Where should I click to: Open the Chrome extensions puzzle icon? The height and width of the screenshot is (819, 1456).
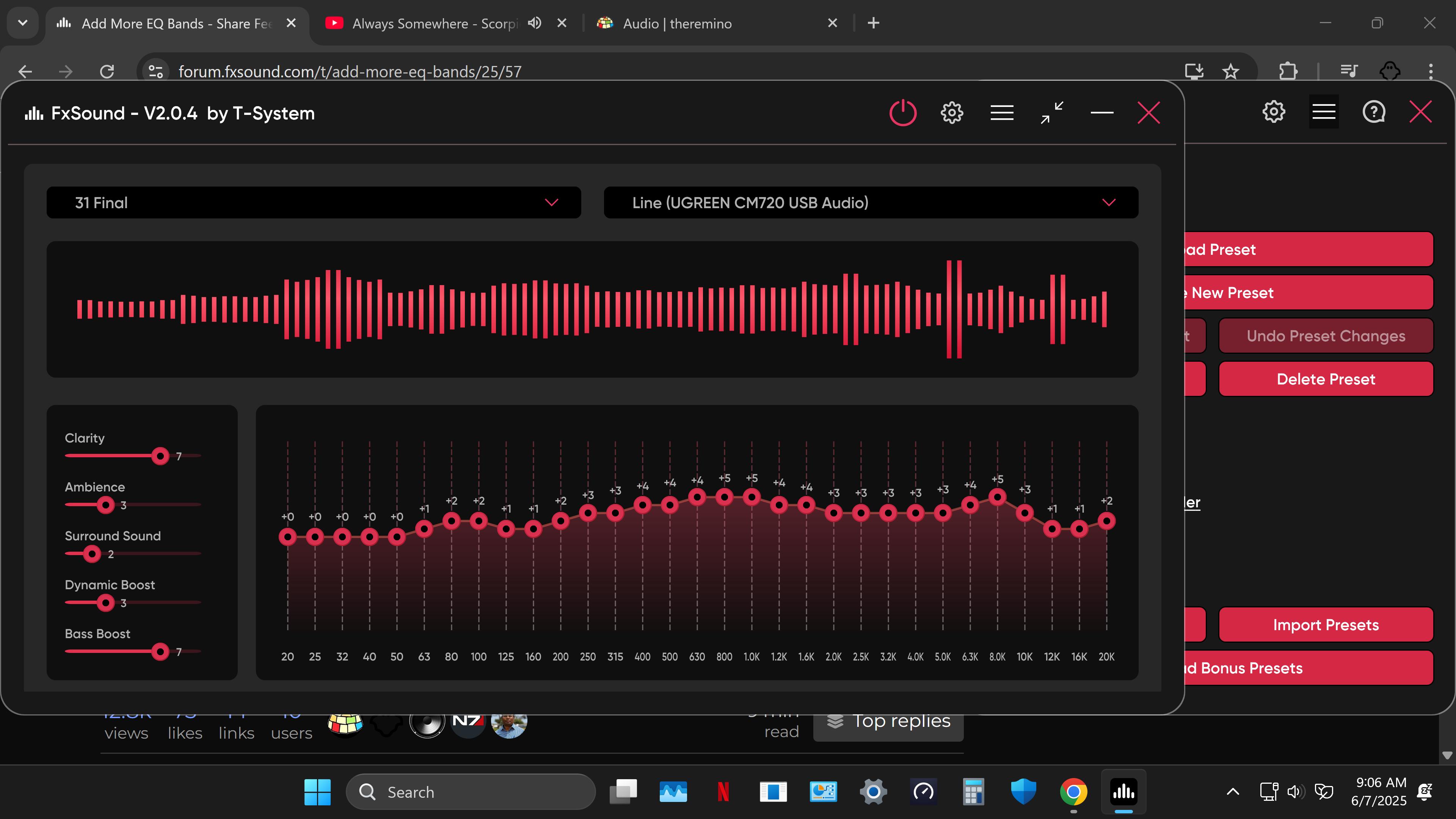tap(1288, 72)
